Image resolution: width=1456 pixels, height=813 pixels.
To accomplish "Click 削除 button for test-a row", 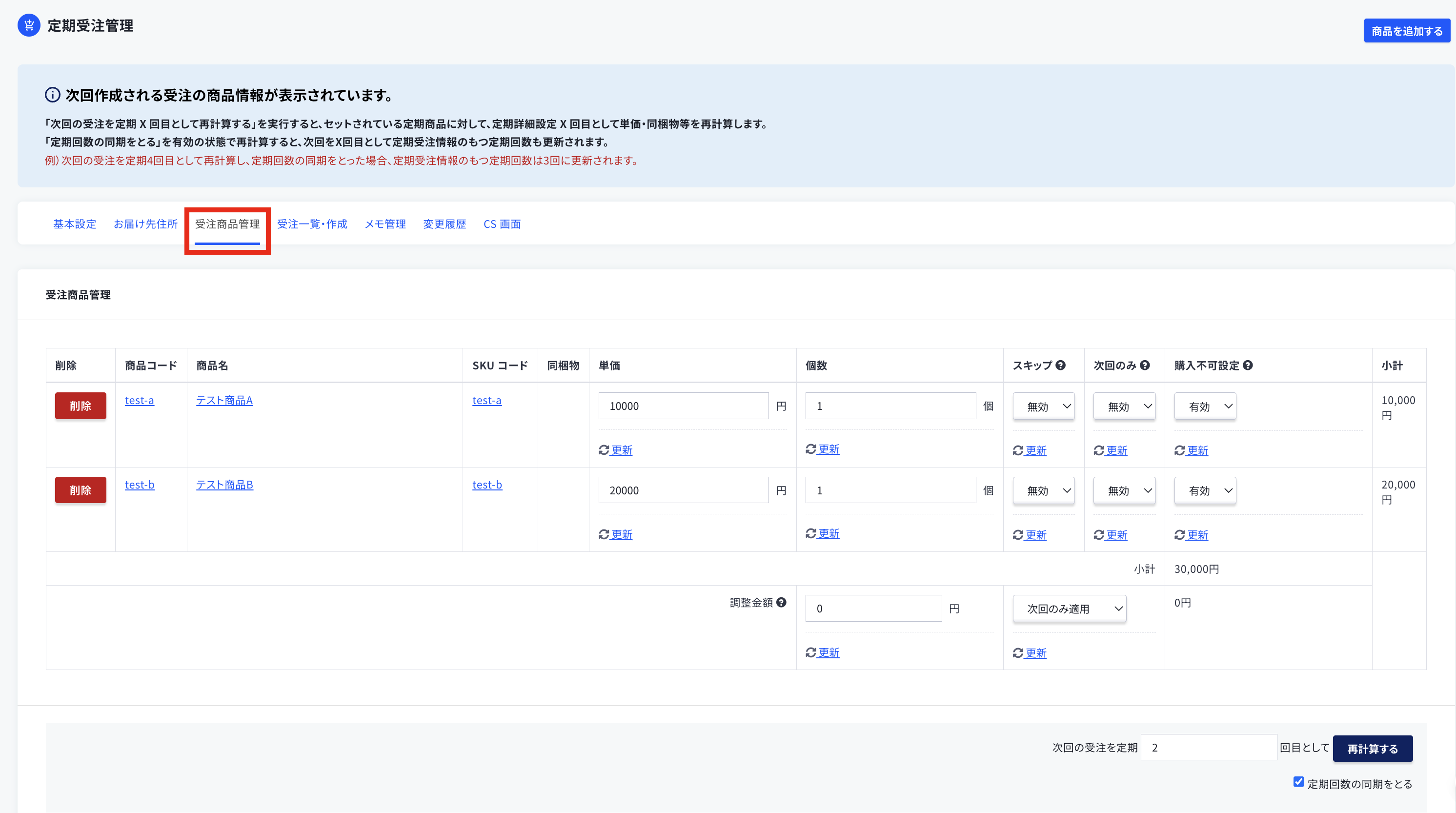I will (x=80, y=406).
